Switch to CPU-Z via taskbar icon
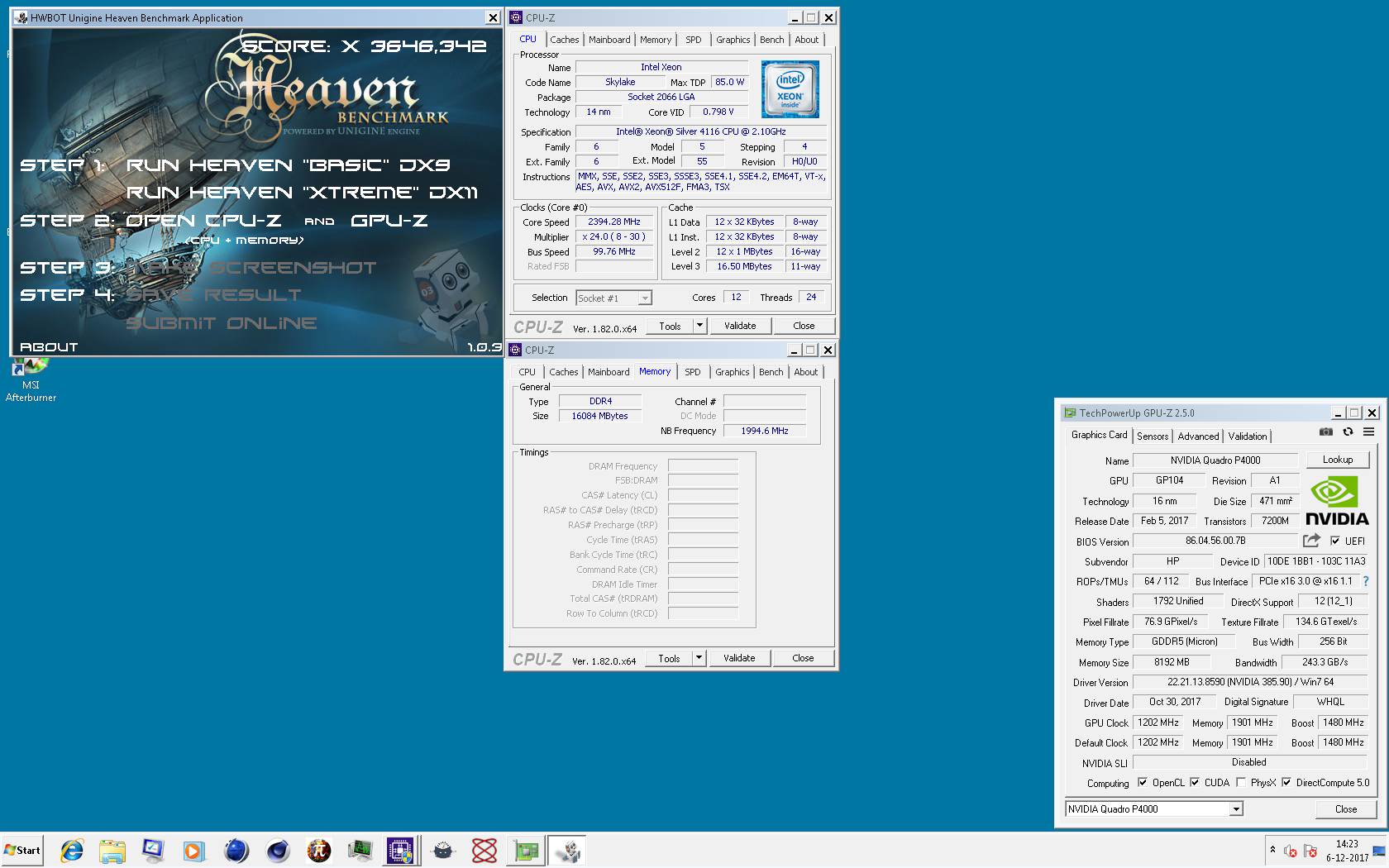This screenshot has width=1389, height=868. click(401, 850)
